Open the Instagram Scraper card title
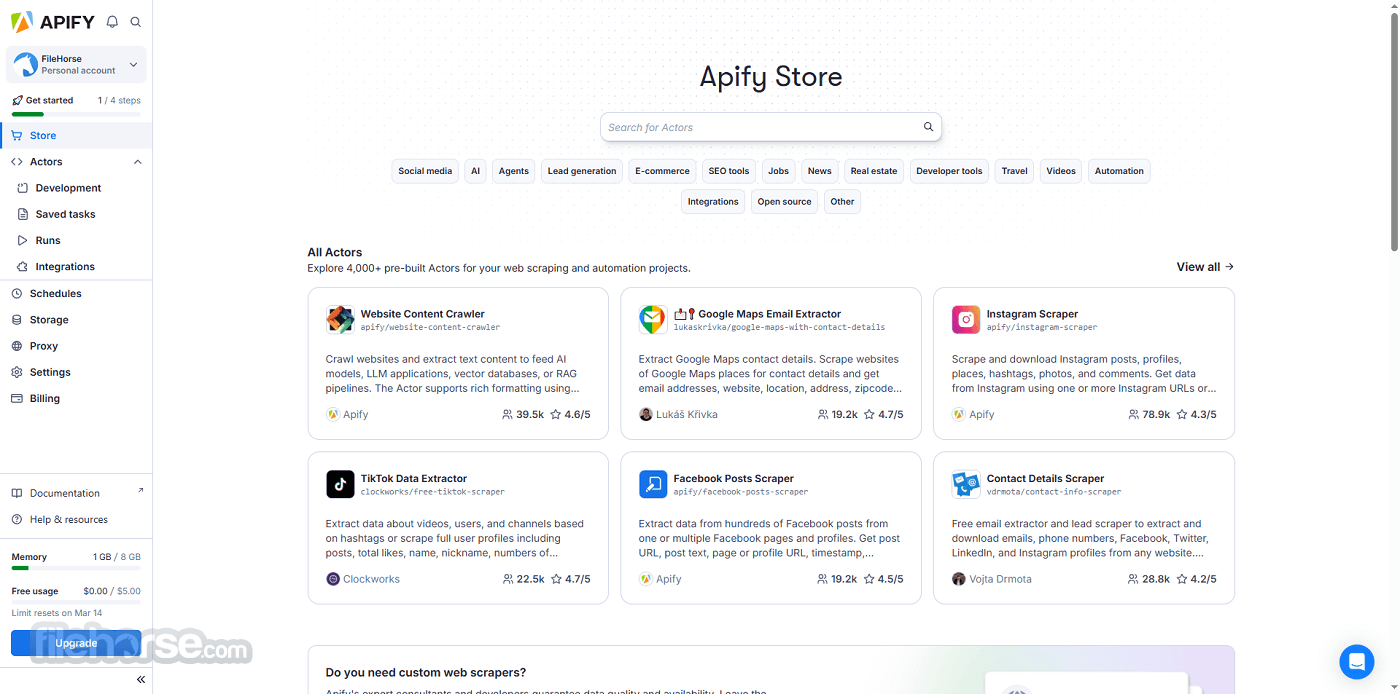The width and height of the screenshot is (1400, 694). point(1032,314)
